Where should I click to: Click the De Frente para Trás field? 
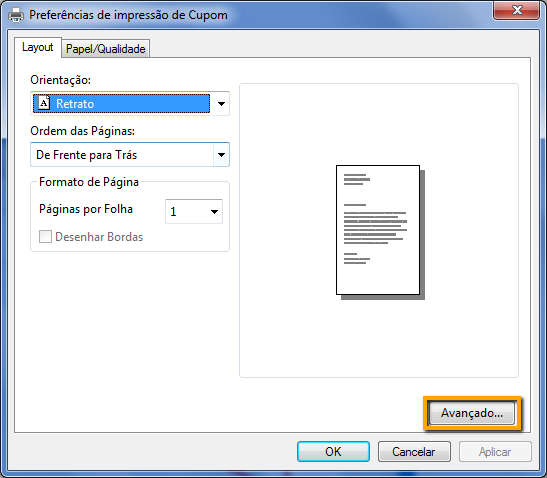tap(130, 155)
